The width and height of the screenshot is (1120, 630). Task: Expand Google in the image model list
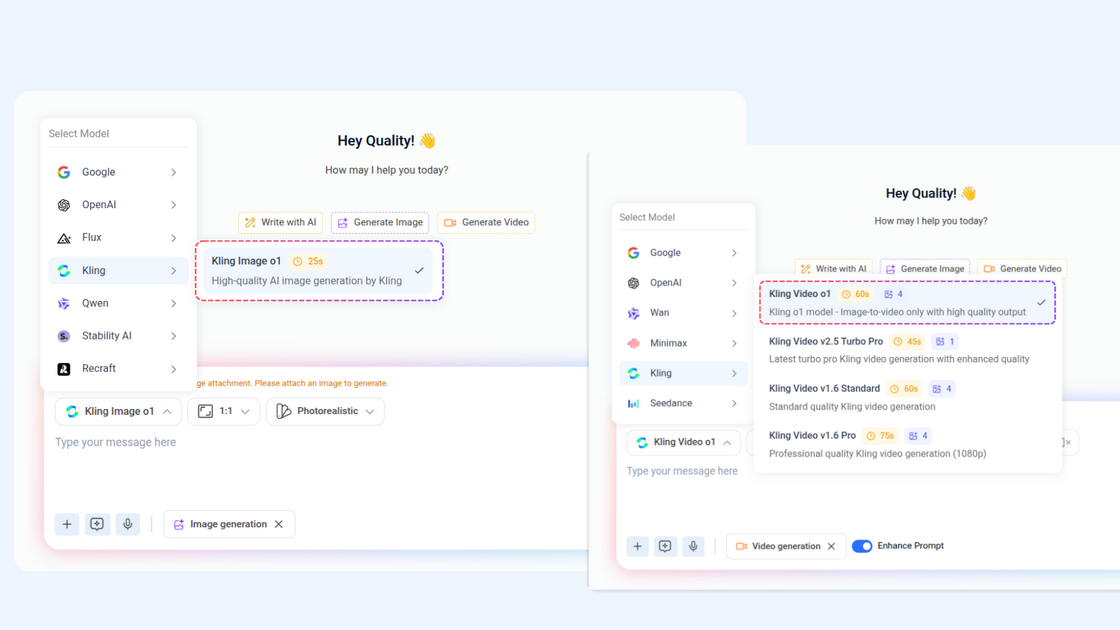pos(117,172)
